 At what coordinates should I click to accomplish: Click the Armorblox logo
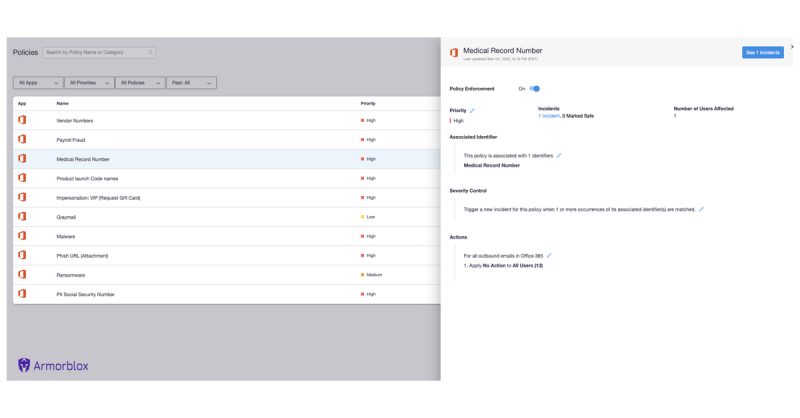tap(53, 365)
